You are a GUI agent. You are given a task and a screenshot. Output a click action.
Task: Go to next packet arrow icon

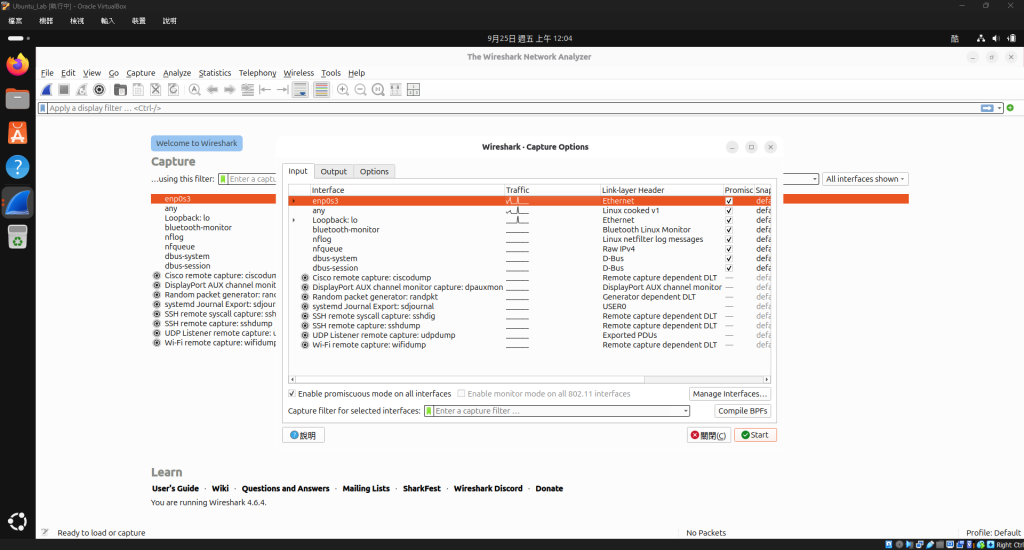point(229,90)
